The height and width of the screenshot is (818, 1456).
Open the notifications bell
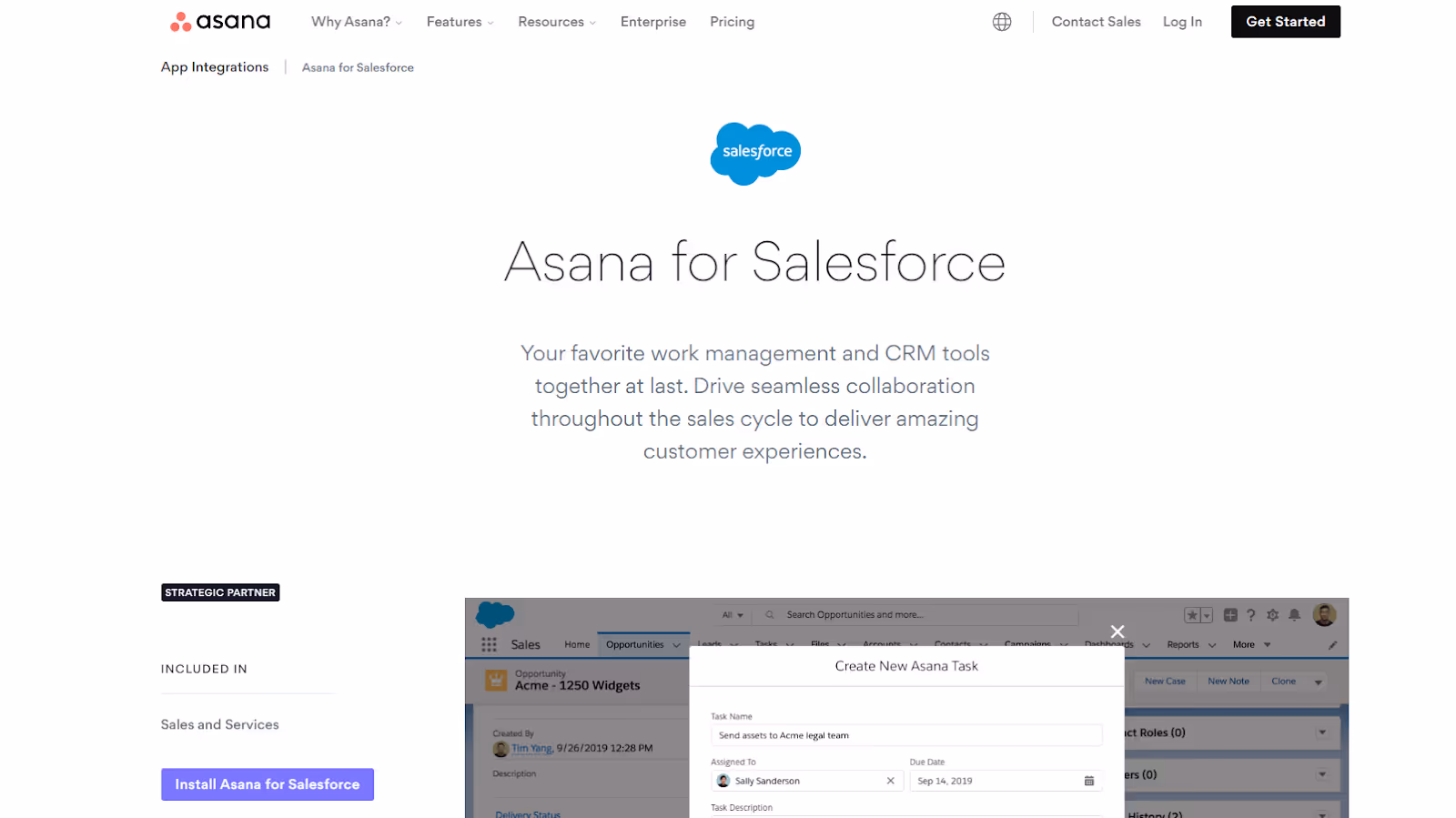click(x=1294, y=615)
